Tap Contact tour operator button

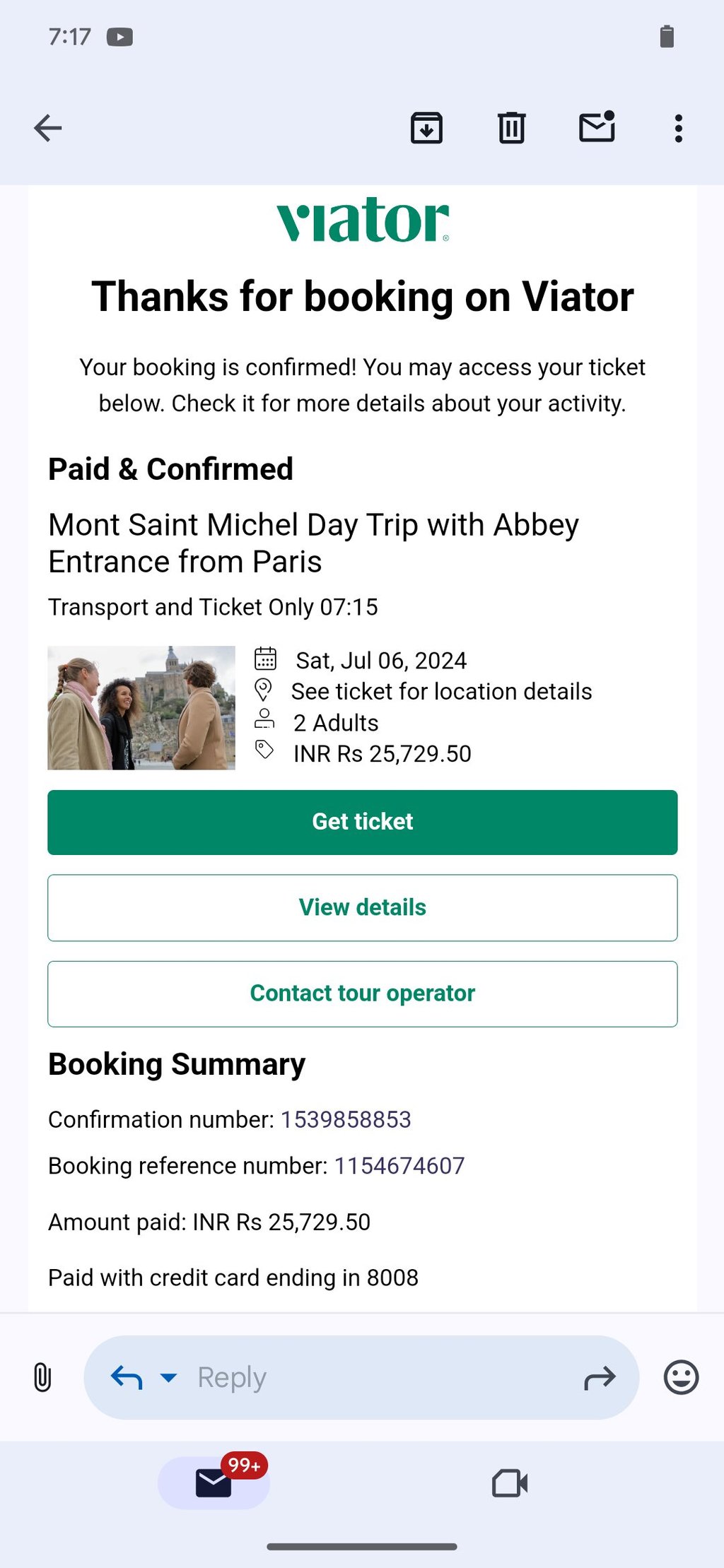click(x=362, y=994)
